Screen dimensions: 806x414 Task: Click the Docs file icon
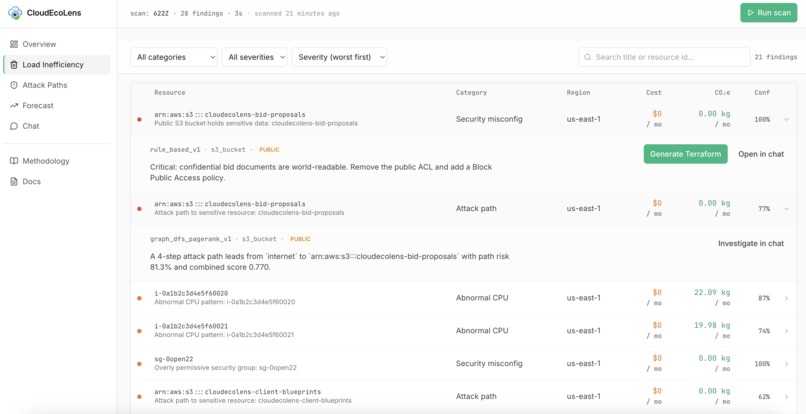pyautogui.click(x=14, y=182)
